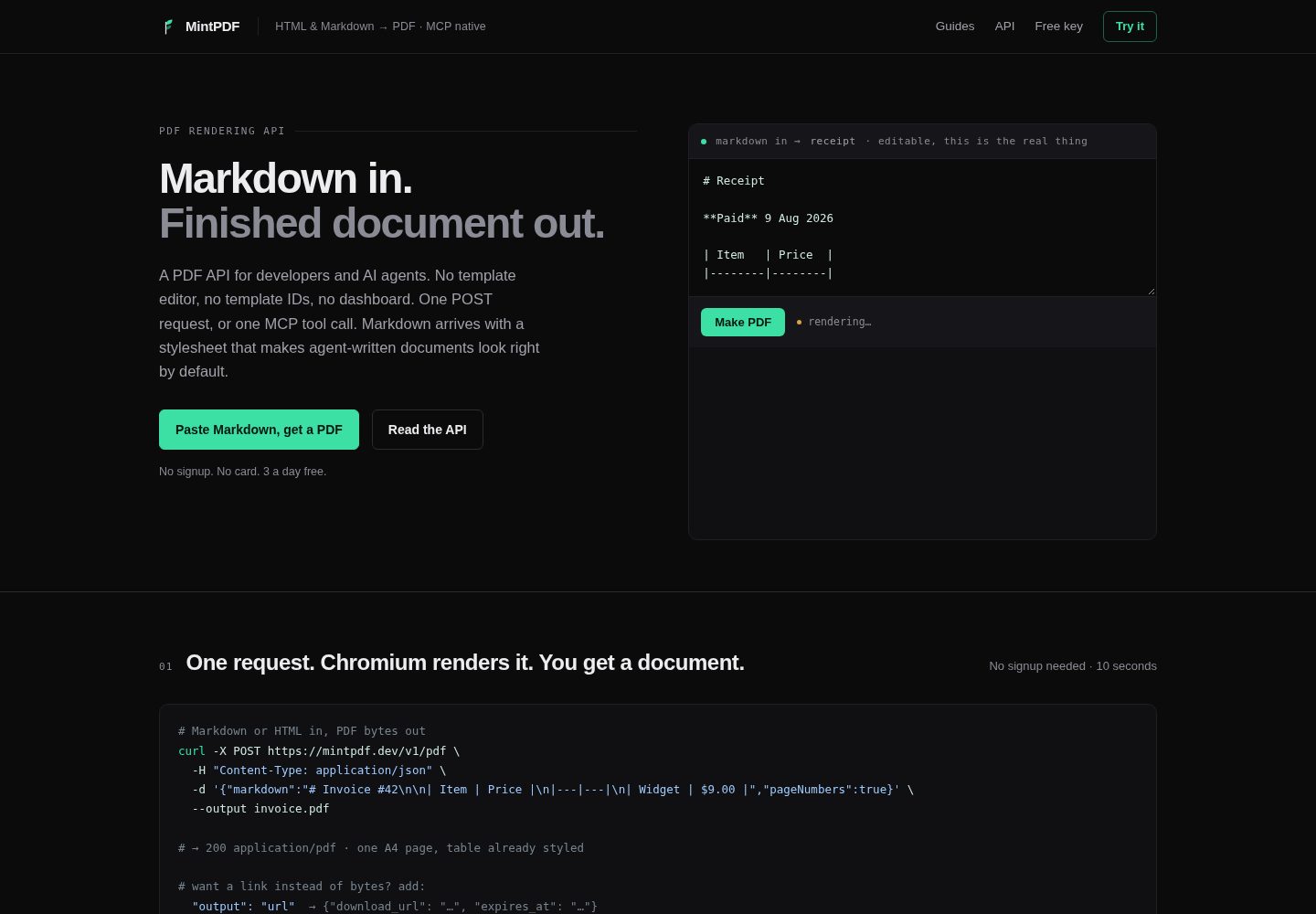Screen dimensions: 1316x914
Task: Open the Free key nav link
Action: [x=1058, y=27]
